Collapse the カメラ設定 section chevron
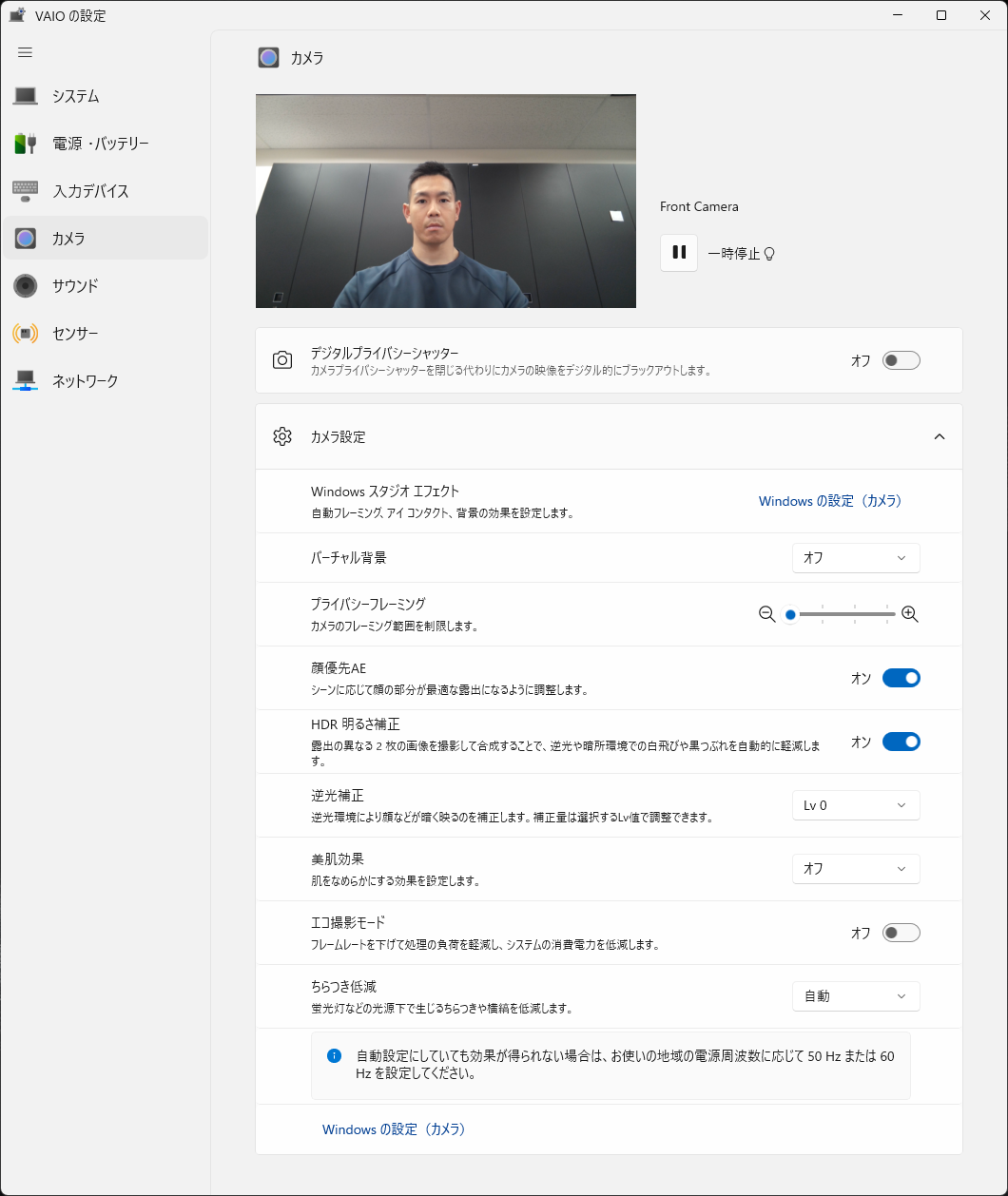This screenshot has height=1196, width=1008. [939, 436]
